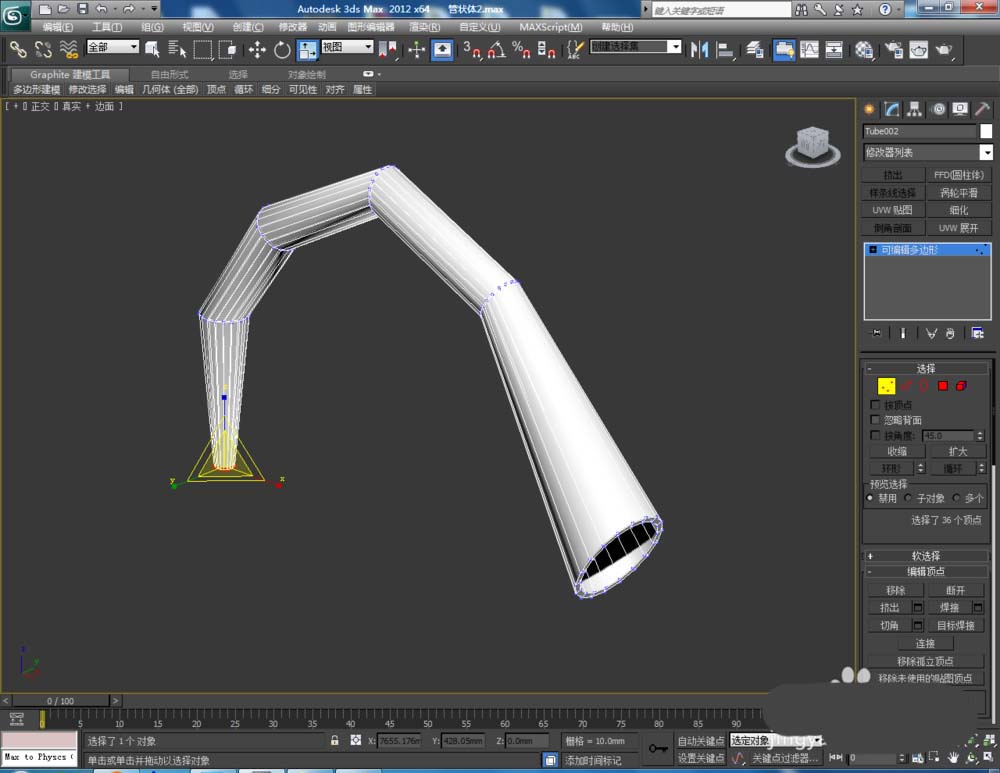Select the Rotate tool in main toolbar
The width and height of the screenshot is (1000, 773).
click(282, 49)
